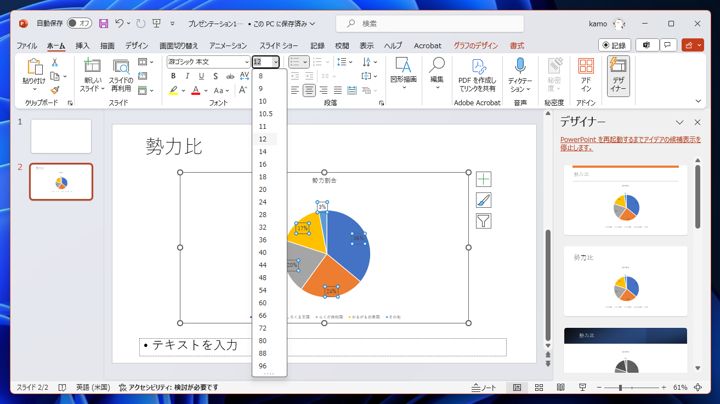The width and height of the screenshot is (720, 404).
Task: Click the Chart Styles brush button
Action: (x=484, y=200)
